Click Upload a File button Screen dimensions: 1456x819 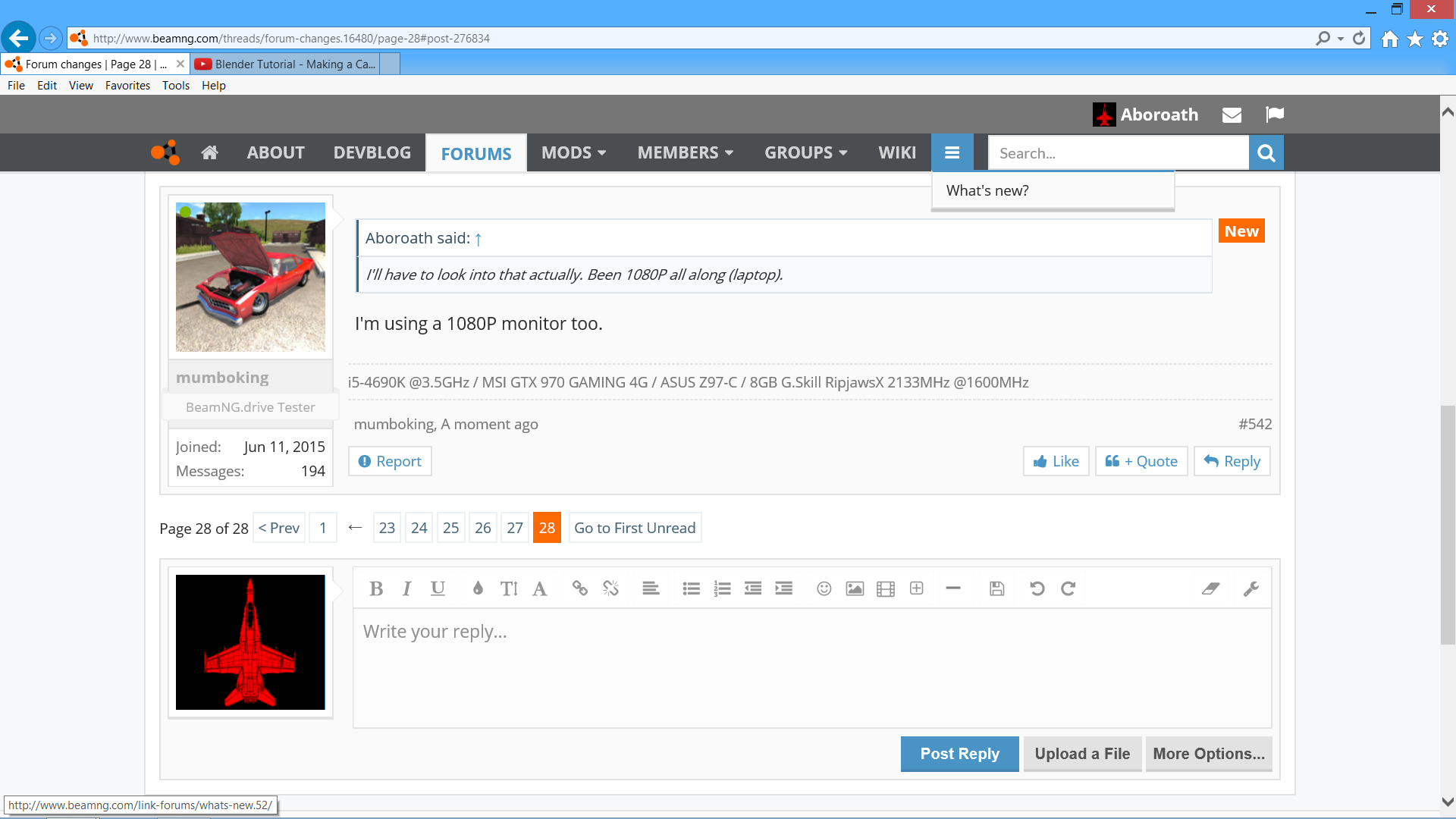1082,754
